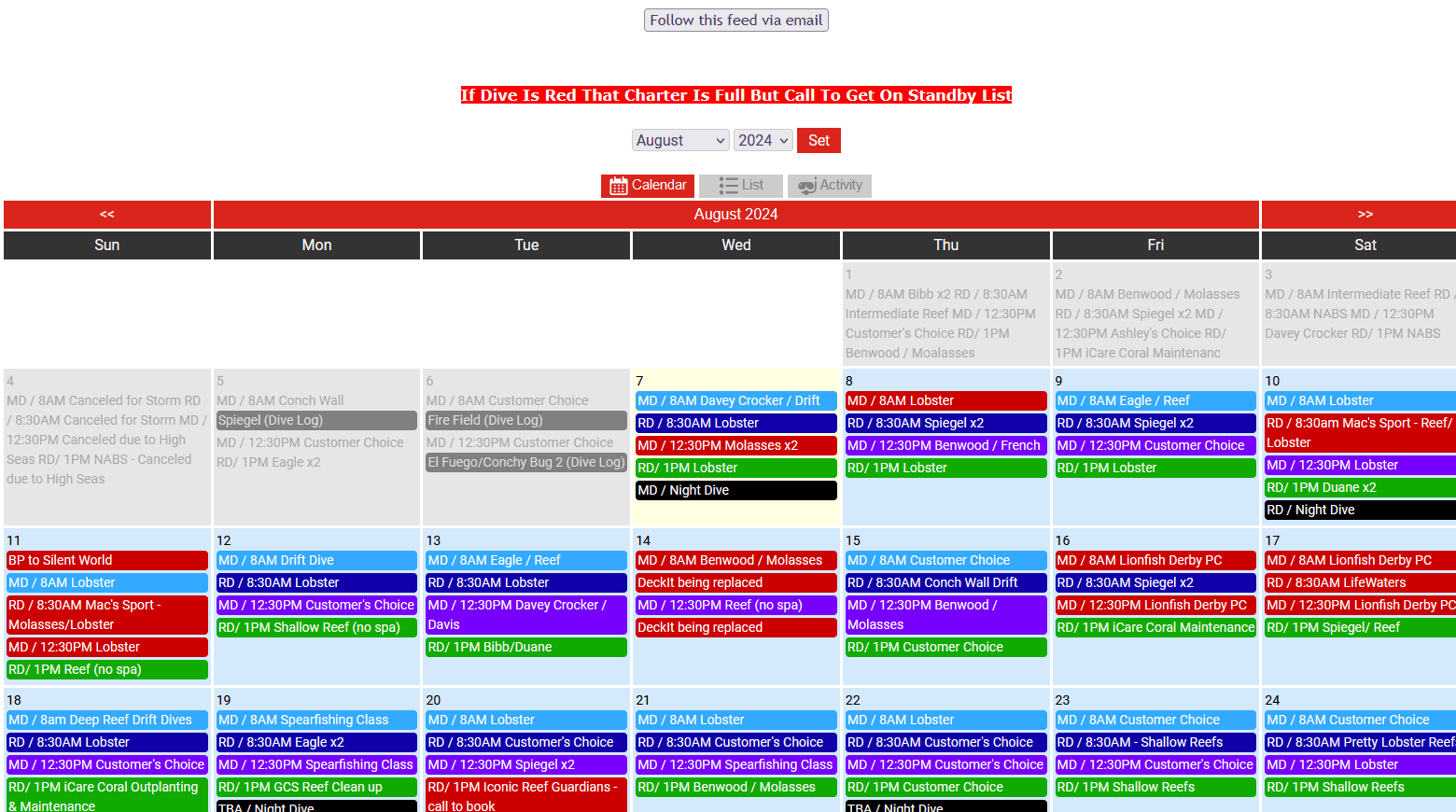Switch to the Activity view tab
This screenshot has width=1456, height=812.
[829, 186]
